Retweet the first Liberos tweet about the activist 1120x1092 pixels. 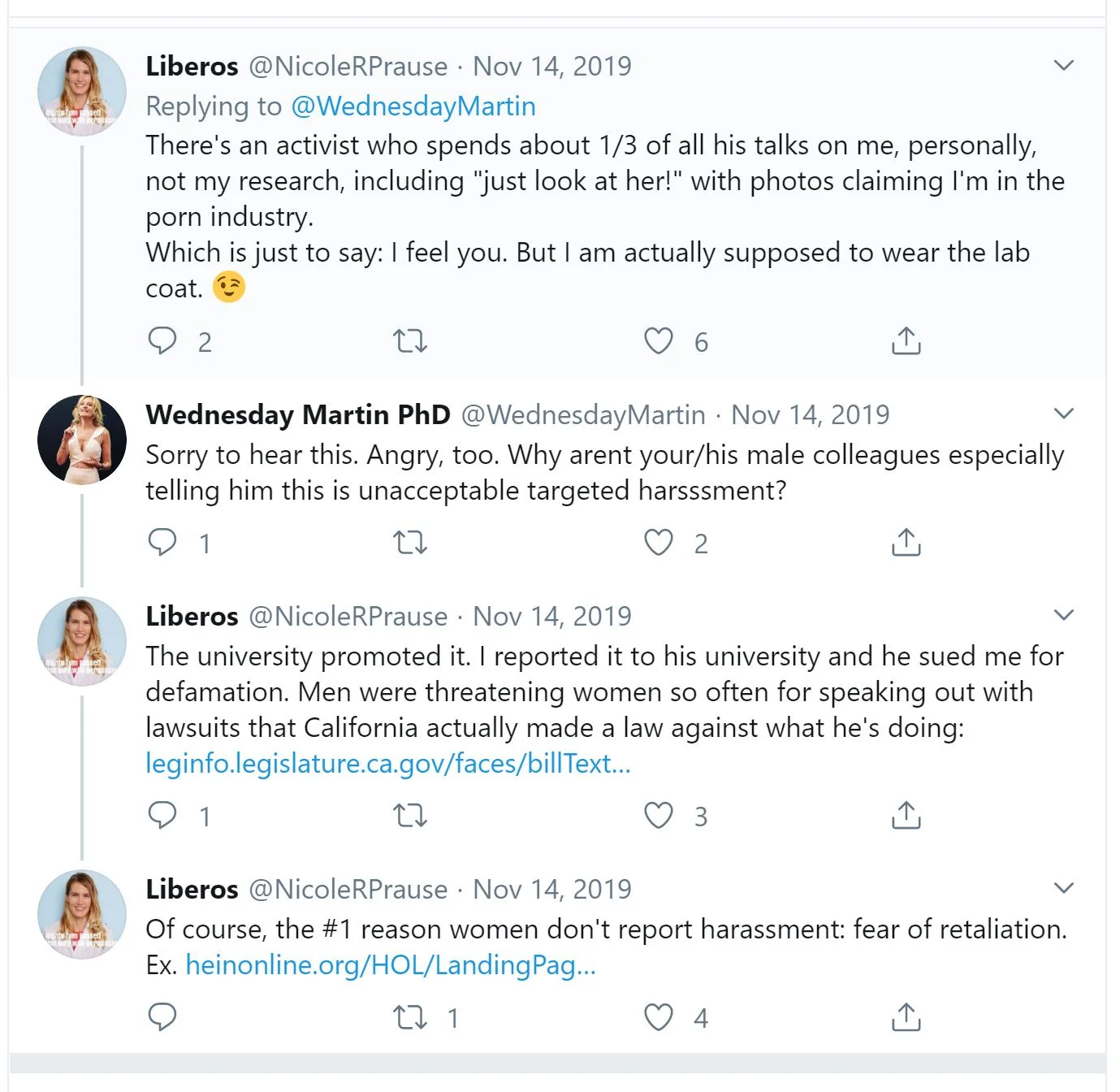410,340
